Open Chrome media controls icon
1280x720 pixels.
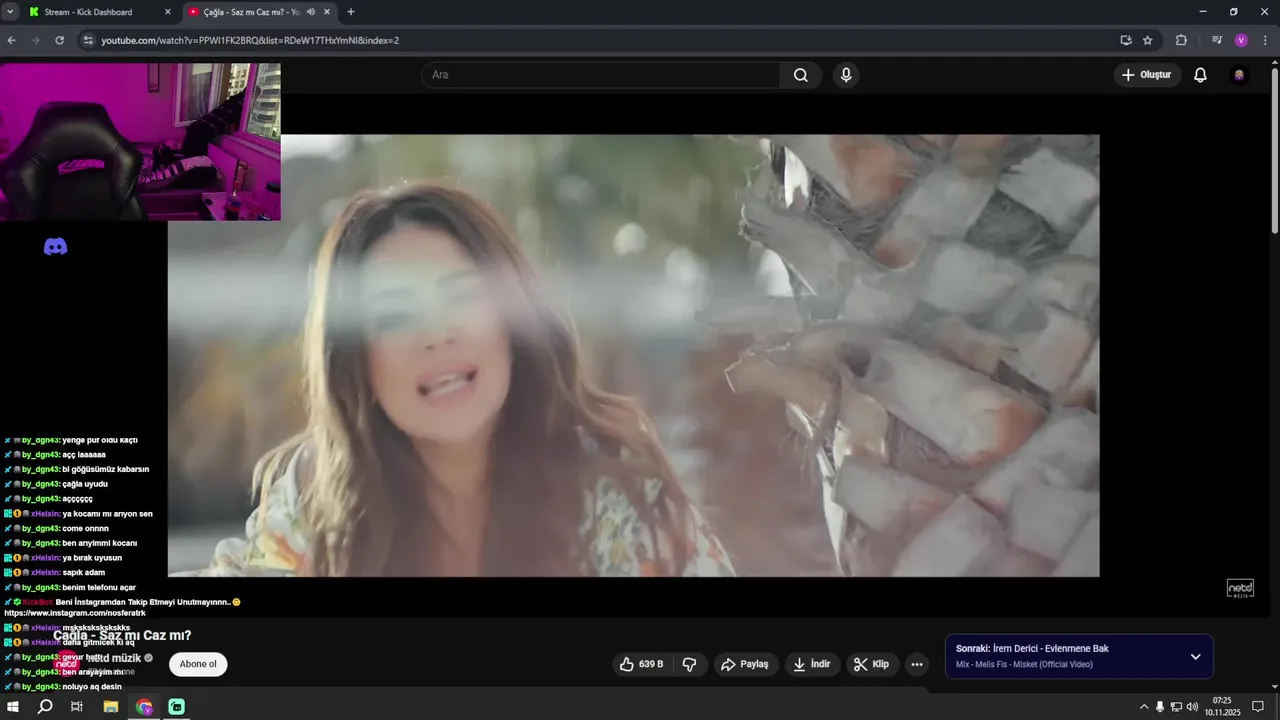(x=1217, y=40)
